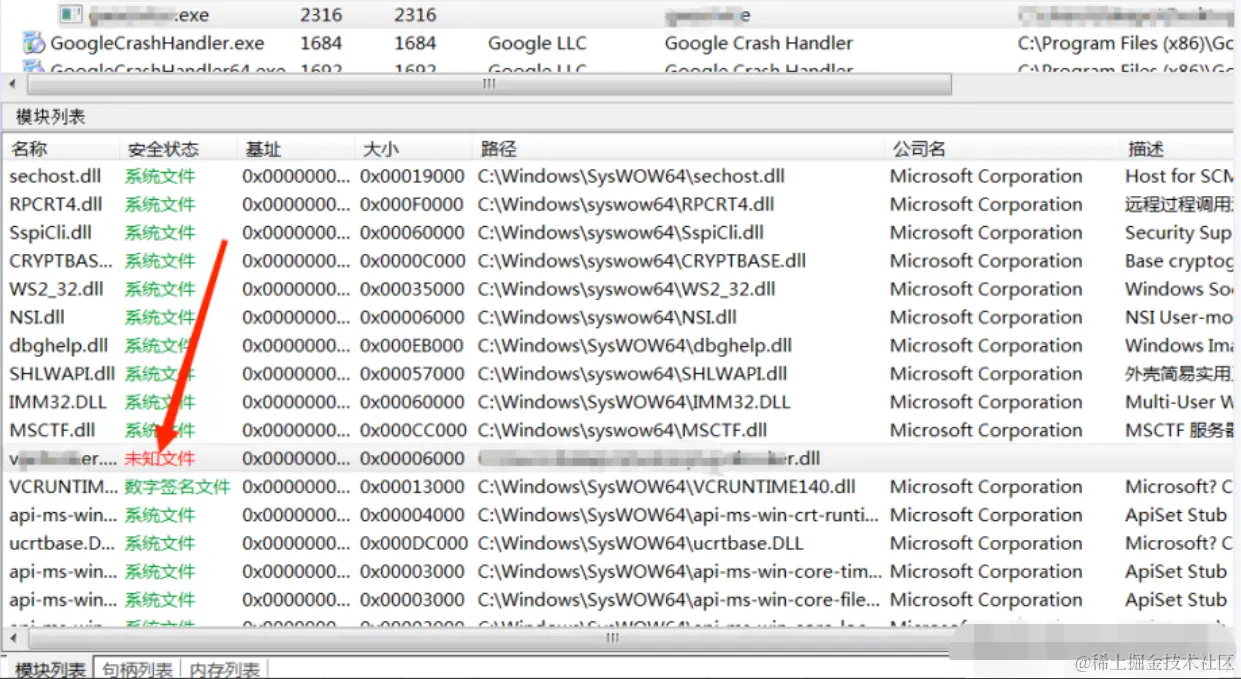
Task: Click the size value 0x0000C000
Action: (413, 261)
